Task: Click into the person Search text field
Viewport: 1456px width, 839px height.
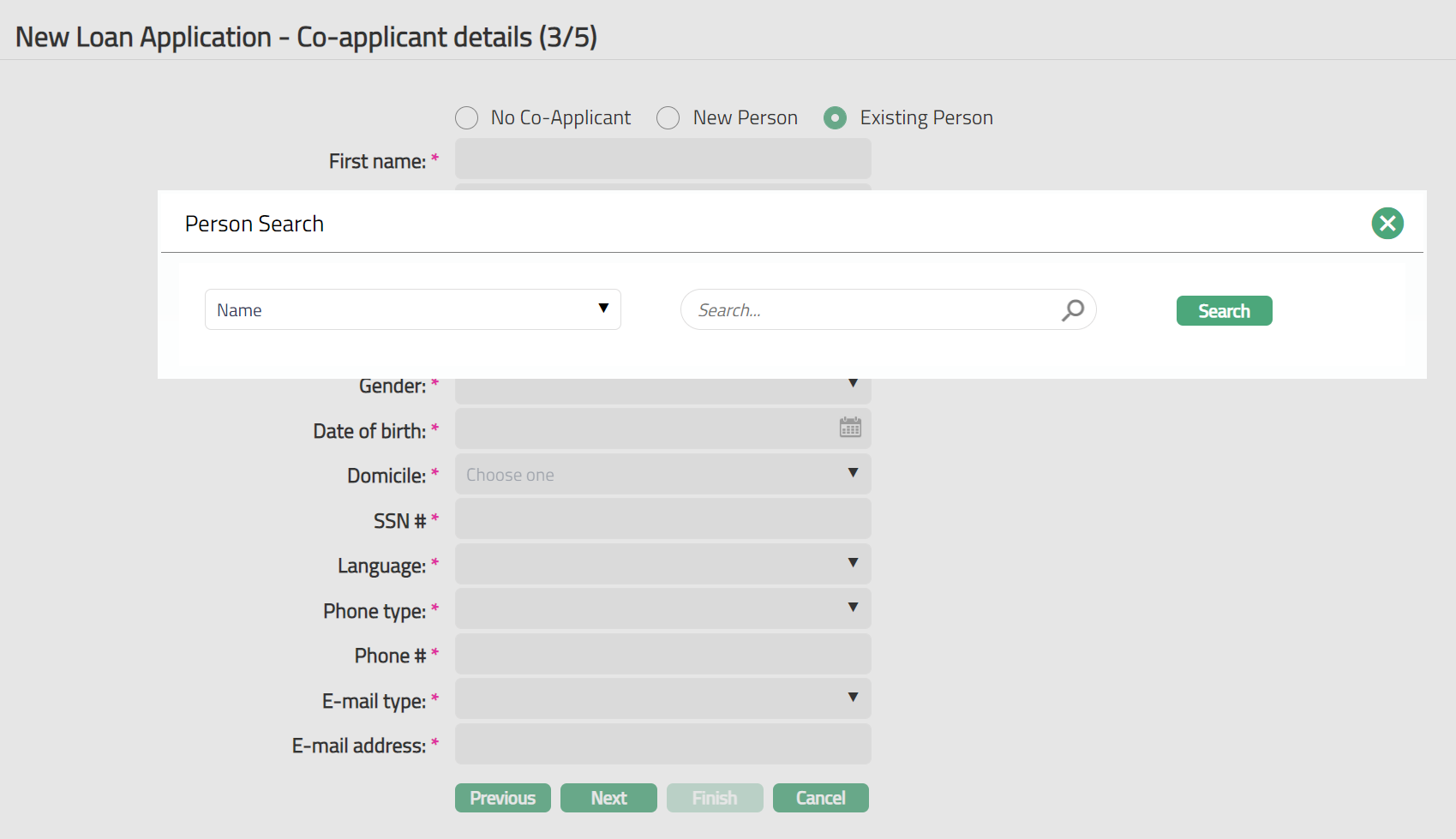Action: tap(870, 310)
